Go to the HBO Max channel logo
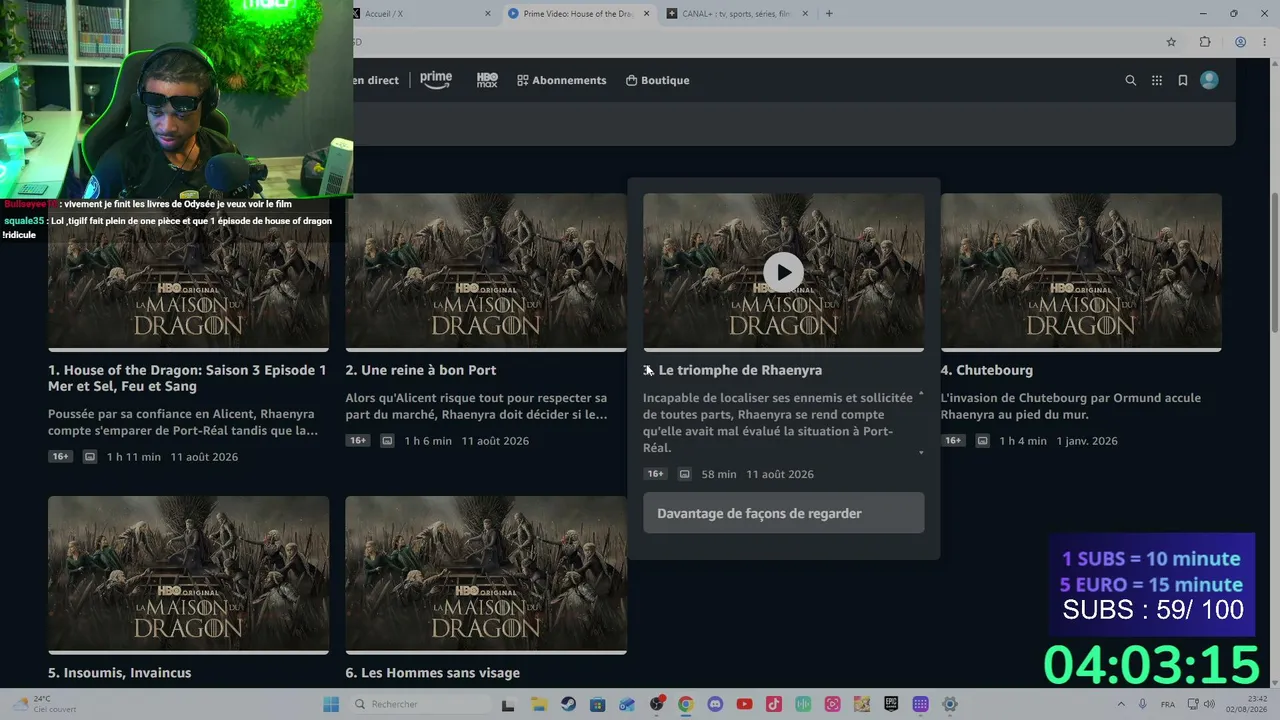The width and height of the screenshot is (1280, 720). (487, 80)
